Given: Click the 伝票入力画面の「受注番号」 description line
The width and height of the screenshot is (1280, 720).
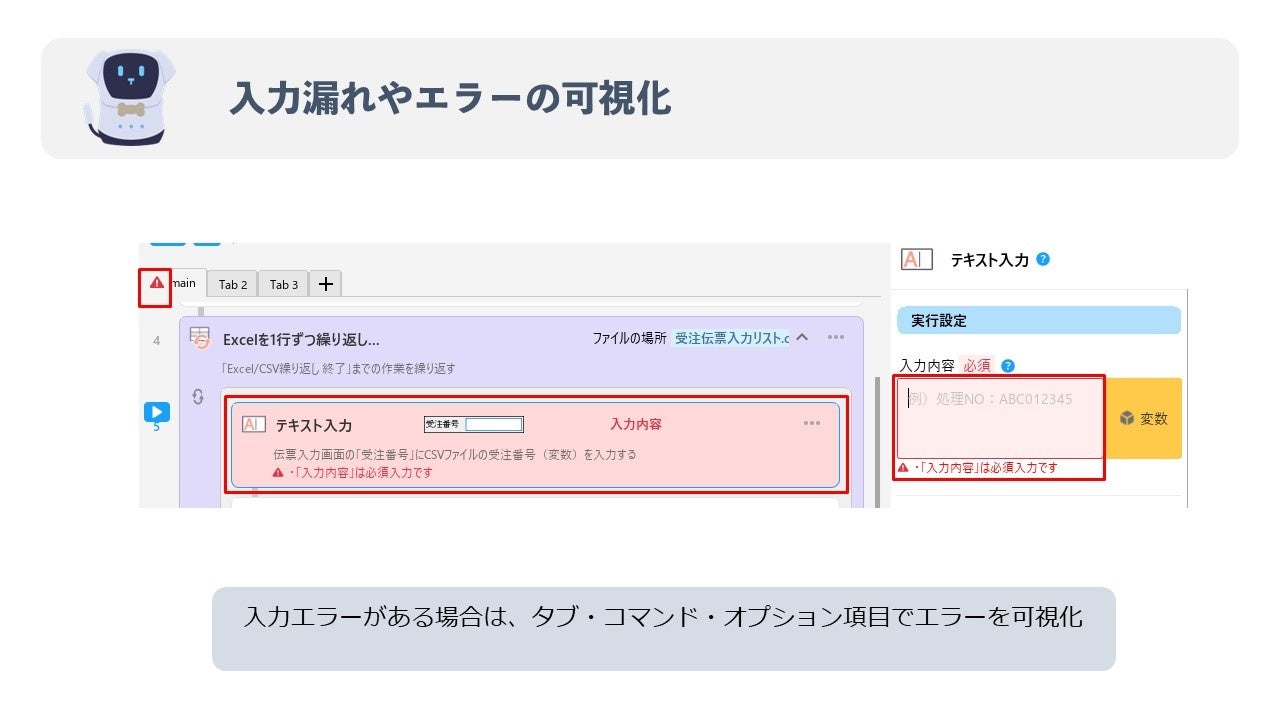Looking at the screenshot, I should pos(455,454).
